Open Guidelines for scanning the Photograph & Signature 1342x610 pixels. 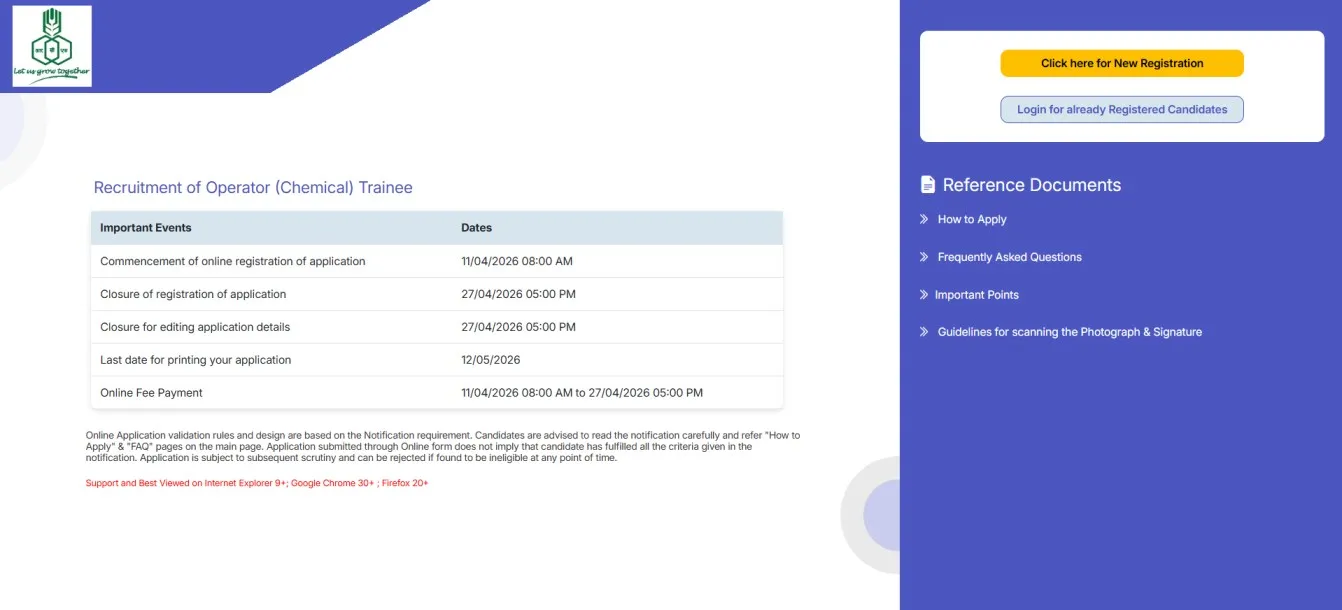pyautogui.click(x=1069, y=332)
